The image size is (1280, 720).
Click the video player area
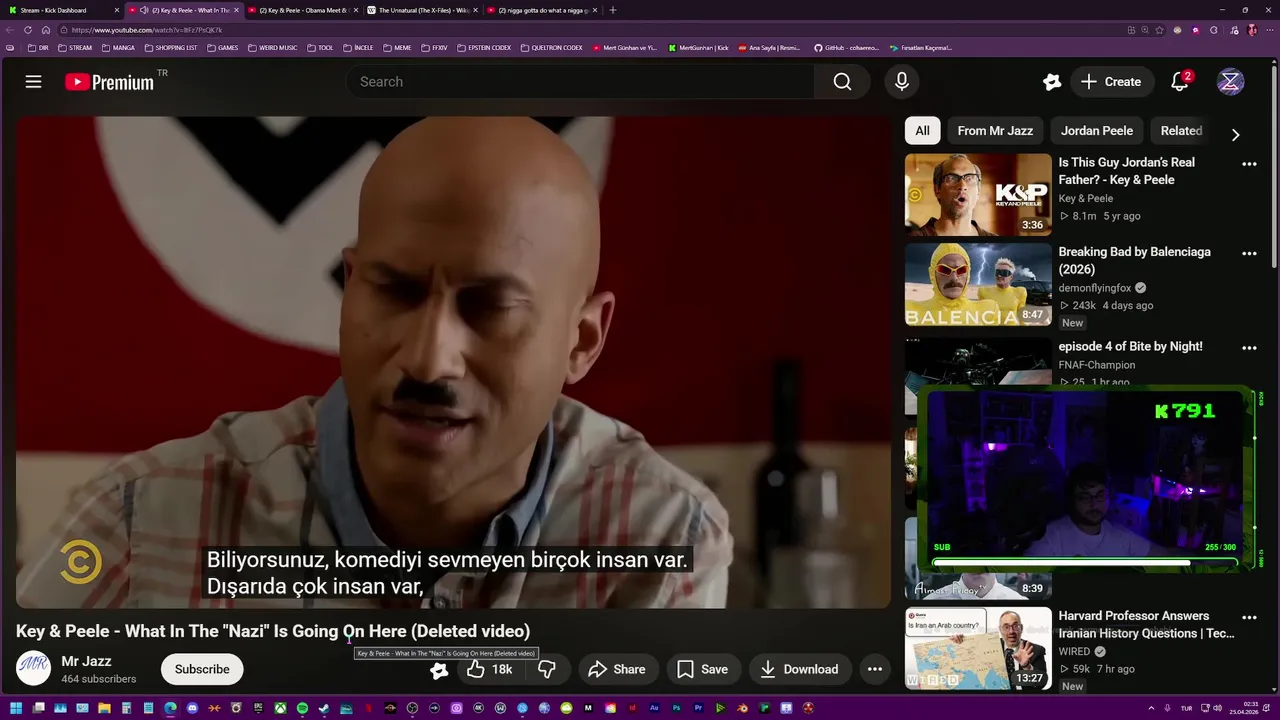[453, 362]
